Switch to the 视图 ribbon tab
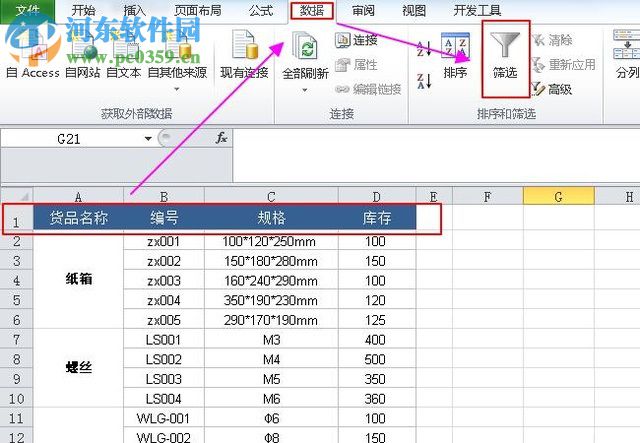The height and width of the screenshot is (443, 640). click(x=414, y=11)
